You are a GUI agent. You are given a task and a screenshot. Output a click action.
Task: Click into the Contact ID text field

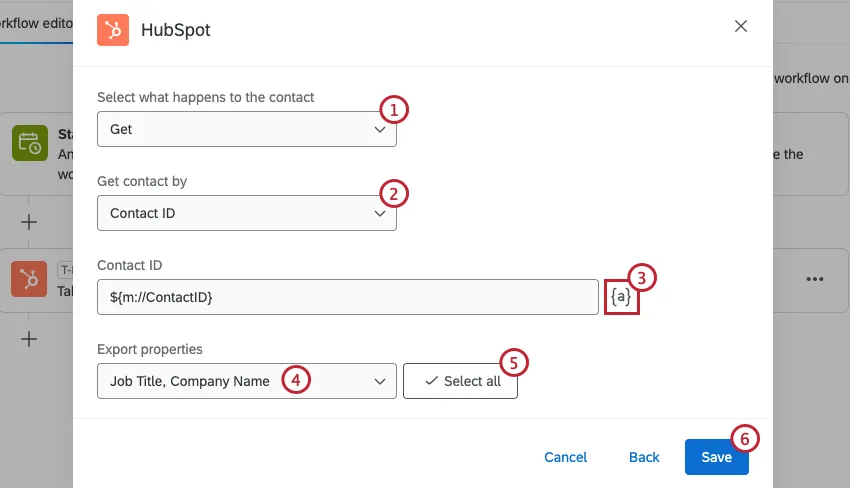[x=347, y=297]
